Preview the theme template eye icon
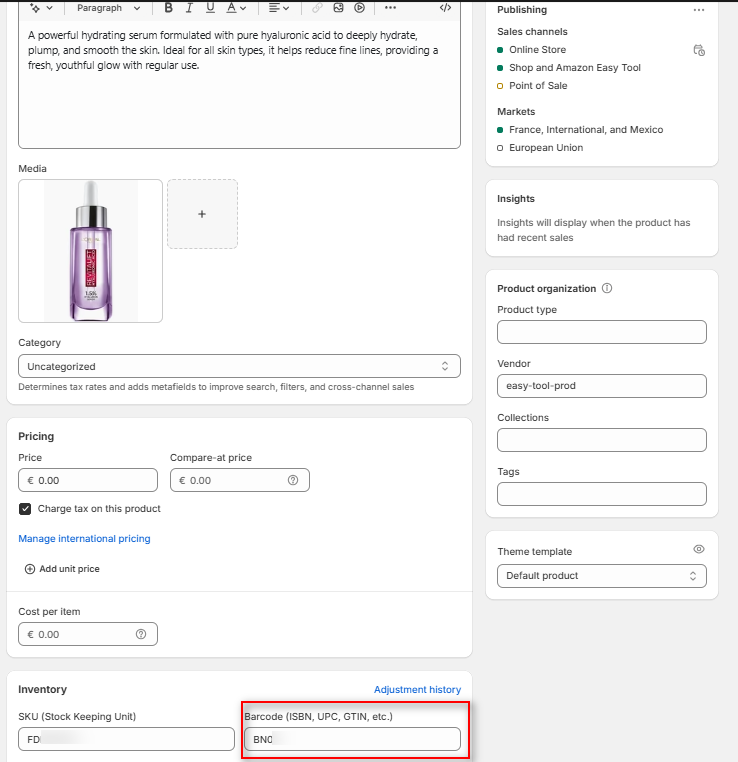This screenshot has width=738, height=762. [699, 550]
